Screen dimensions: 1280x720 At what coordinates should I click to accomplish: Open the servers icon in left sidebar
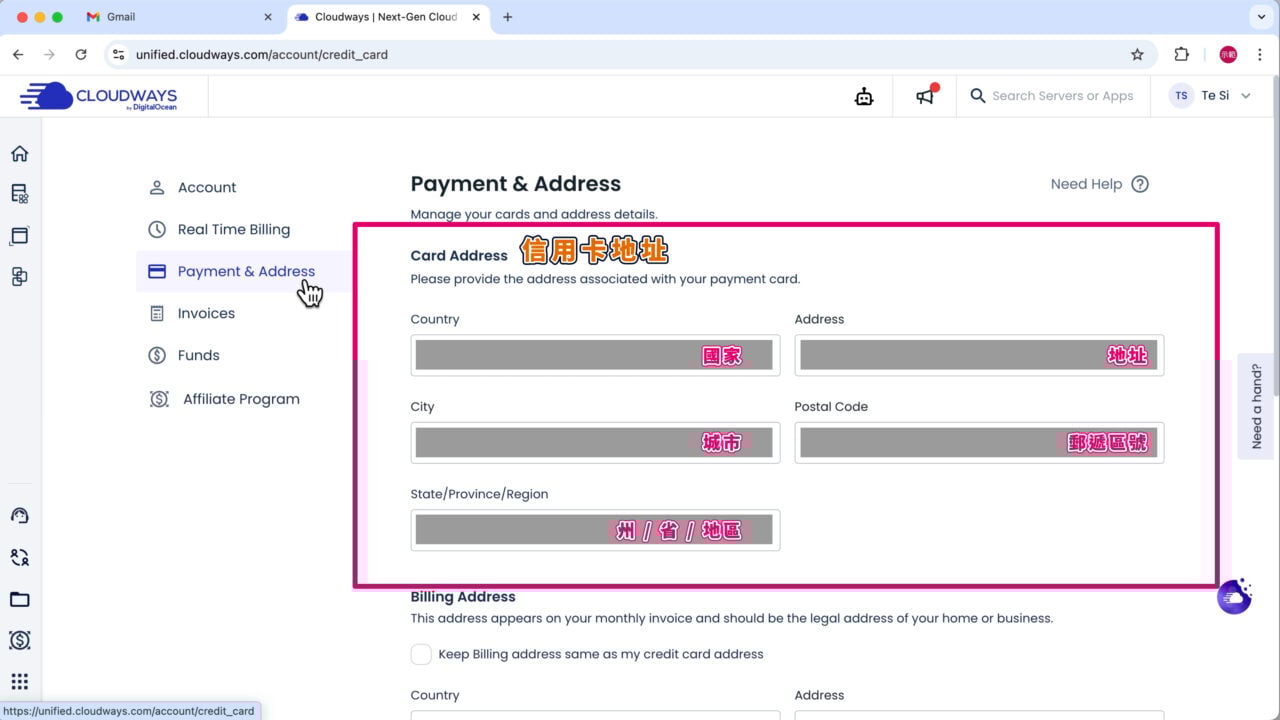(20, 194)
